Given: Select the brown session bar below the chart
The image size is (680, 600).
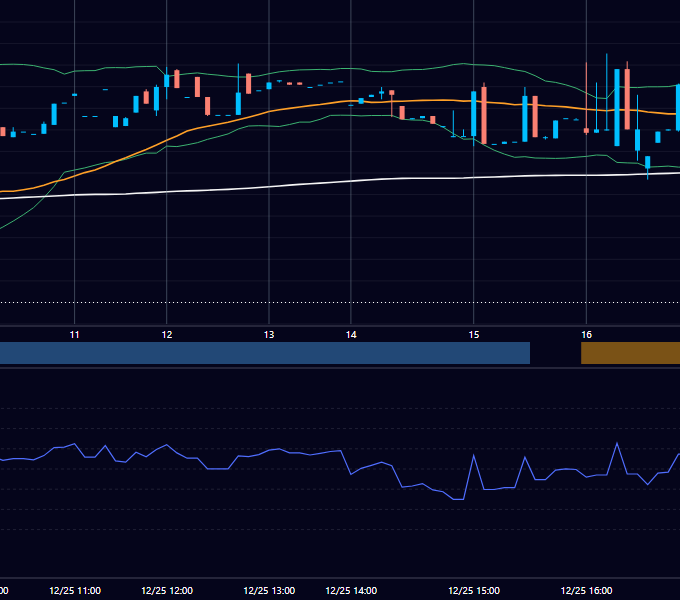Looking at the screenshot, I should pyautogui.click(x=631, y=353).
